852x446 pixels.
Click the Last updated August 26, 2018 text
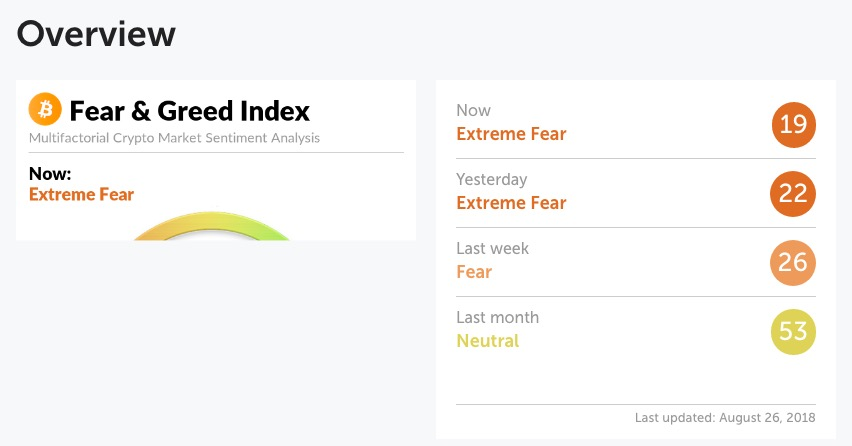tap(725, 418)
